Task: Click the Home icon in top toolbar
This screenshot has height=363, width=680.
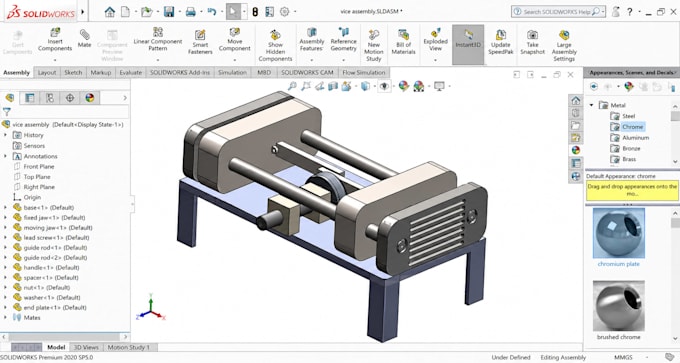Action: point(110,12)
